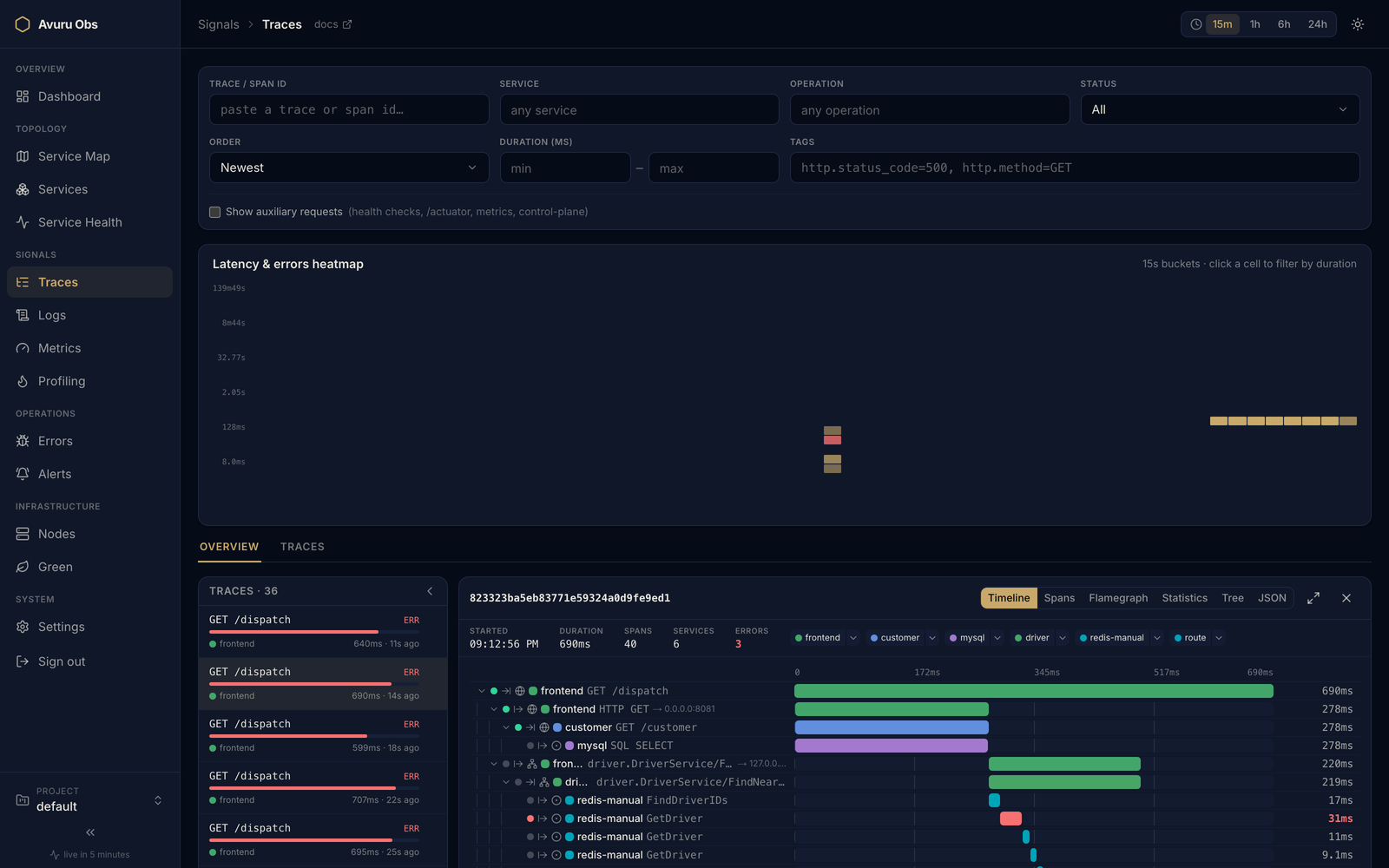Open the Green page
This screenshot has width=1389, height=868.
(x=89, y=567)
